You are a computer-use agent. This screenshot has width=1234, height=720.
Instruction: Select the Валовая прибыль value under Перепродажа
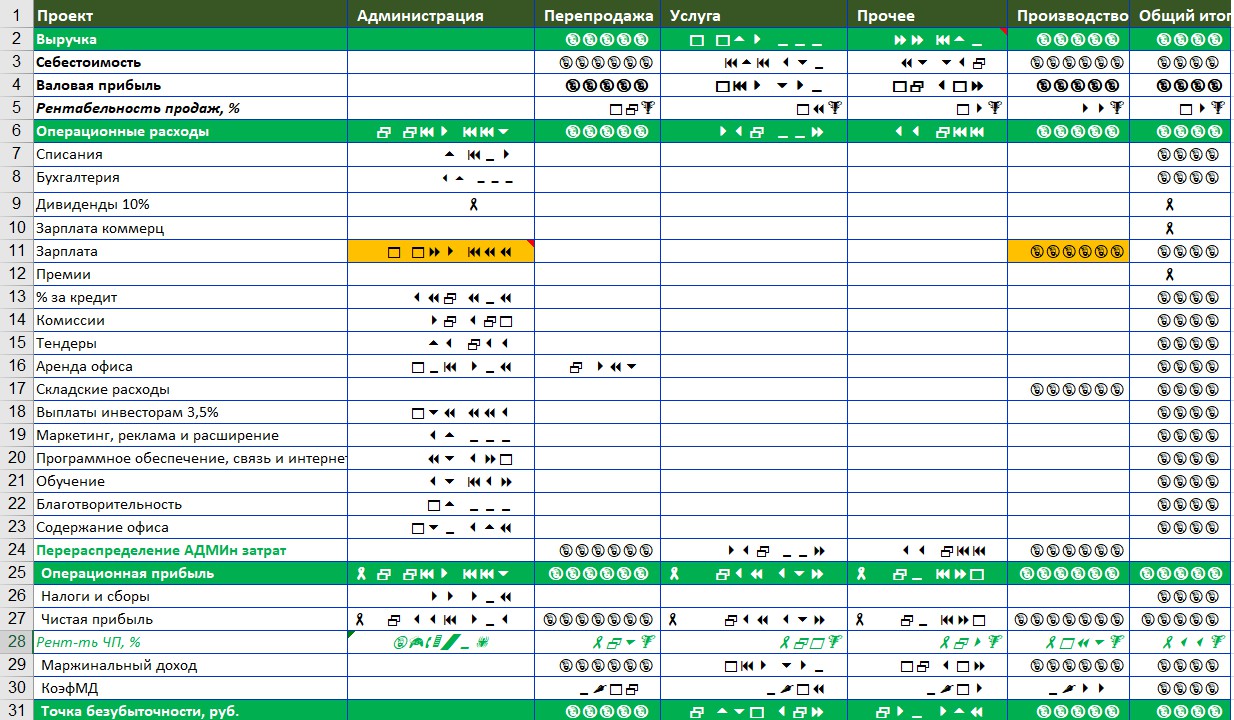pos(597,85)
